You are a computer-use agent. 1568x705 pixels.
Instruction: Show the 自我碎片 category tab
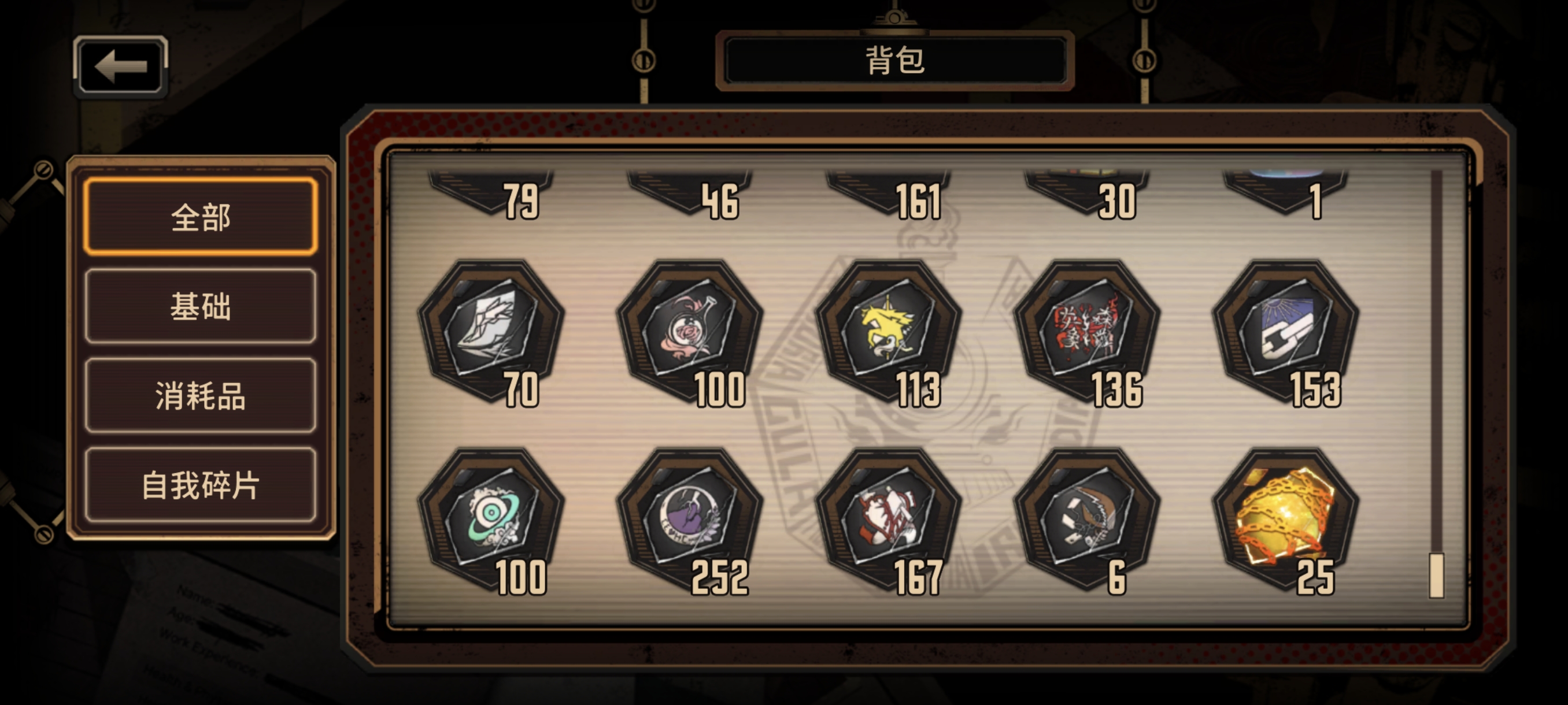point(201,485)
